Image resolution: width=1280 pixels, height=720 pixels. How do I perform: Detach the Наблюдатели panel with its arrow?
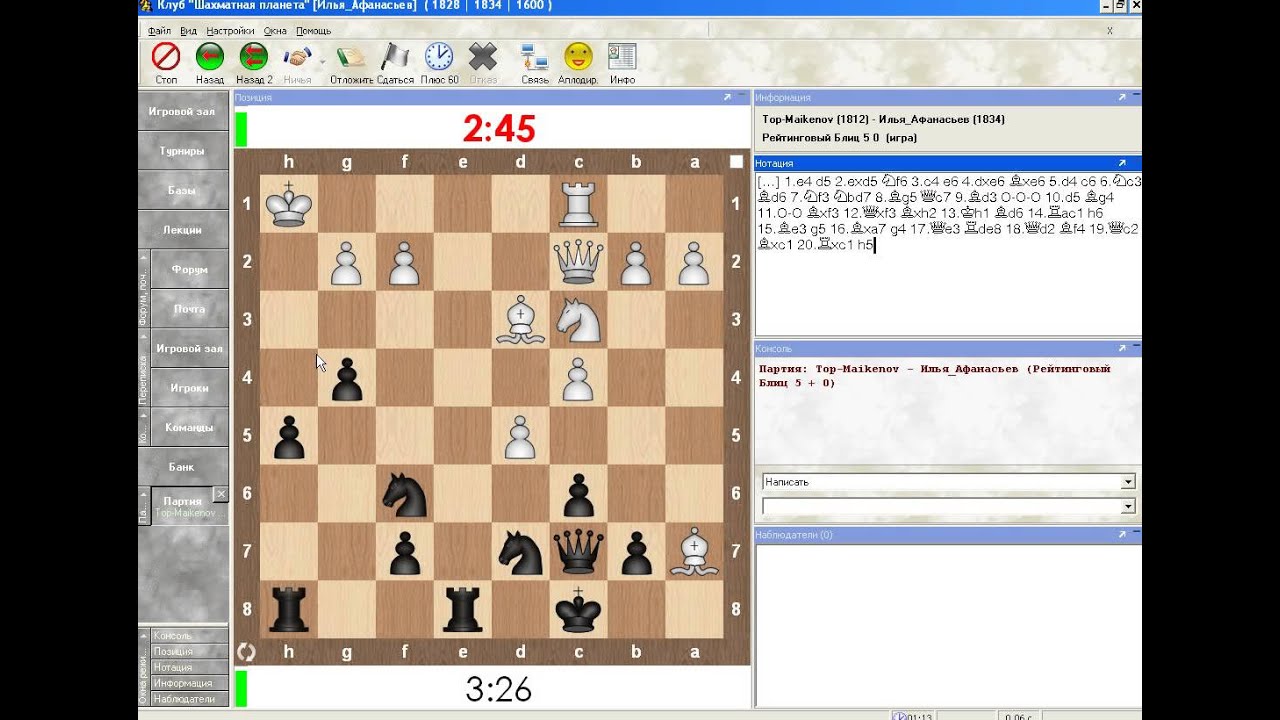click(x=1122, y=535)
